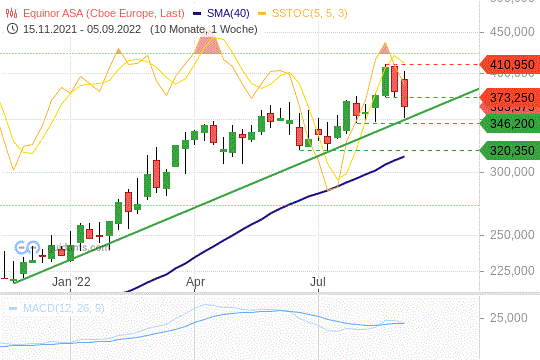The width and height of the screenshot is (540, 360).
Task: Click the candlestick chart icon beside Equinor ASA
Action: coord(11,13)
